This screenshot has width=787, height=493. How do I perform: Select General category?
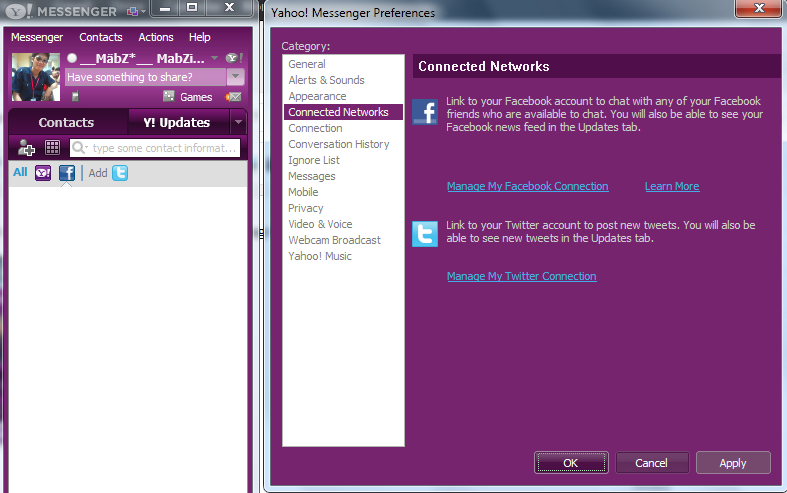(x=343, y=64)
